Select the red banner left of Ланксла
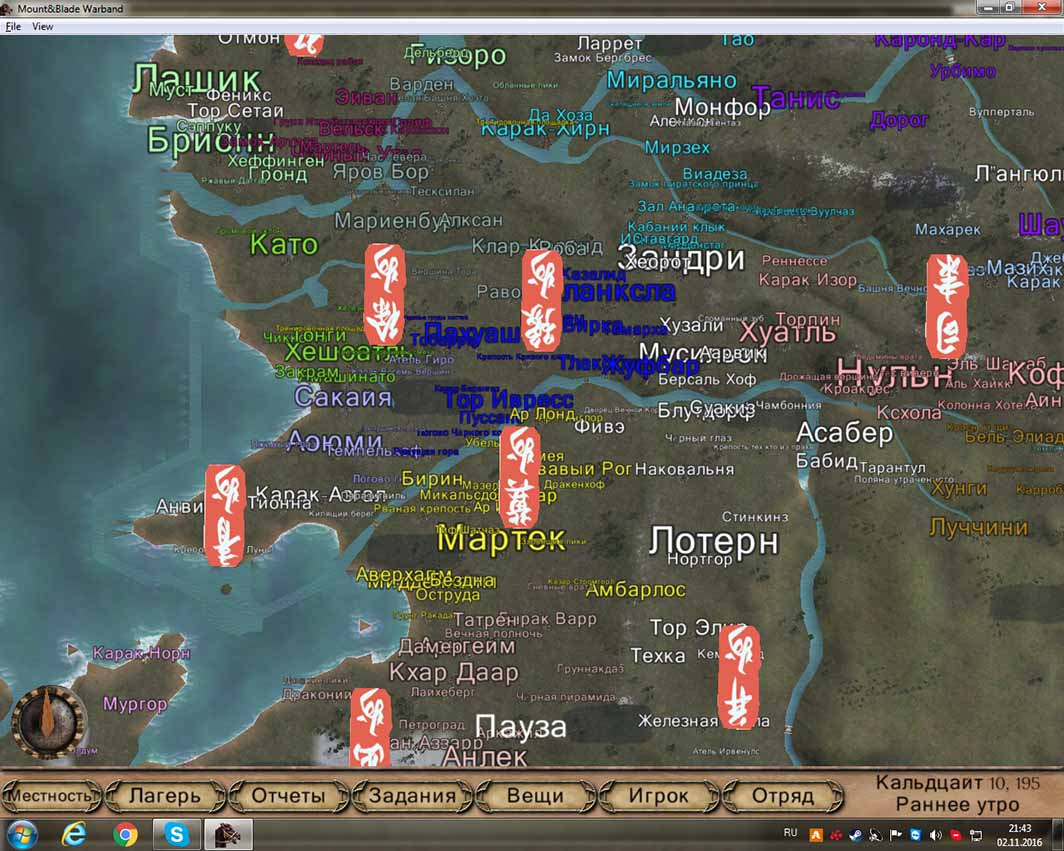This screenshot has height=851, width=1064. pyautogui.click(x=542, y=300)
